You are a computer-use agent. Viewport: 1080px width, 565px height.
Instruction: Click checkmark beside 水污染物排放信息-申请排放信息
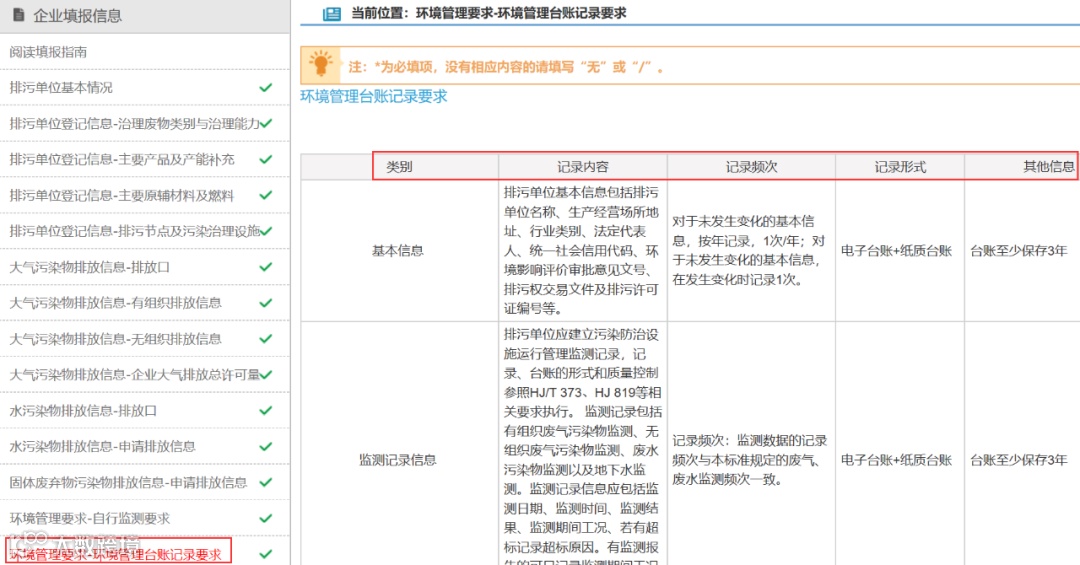(x=266, y=446)
